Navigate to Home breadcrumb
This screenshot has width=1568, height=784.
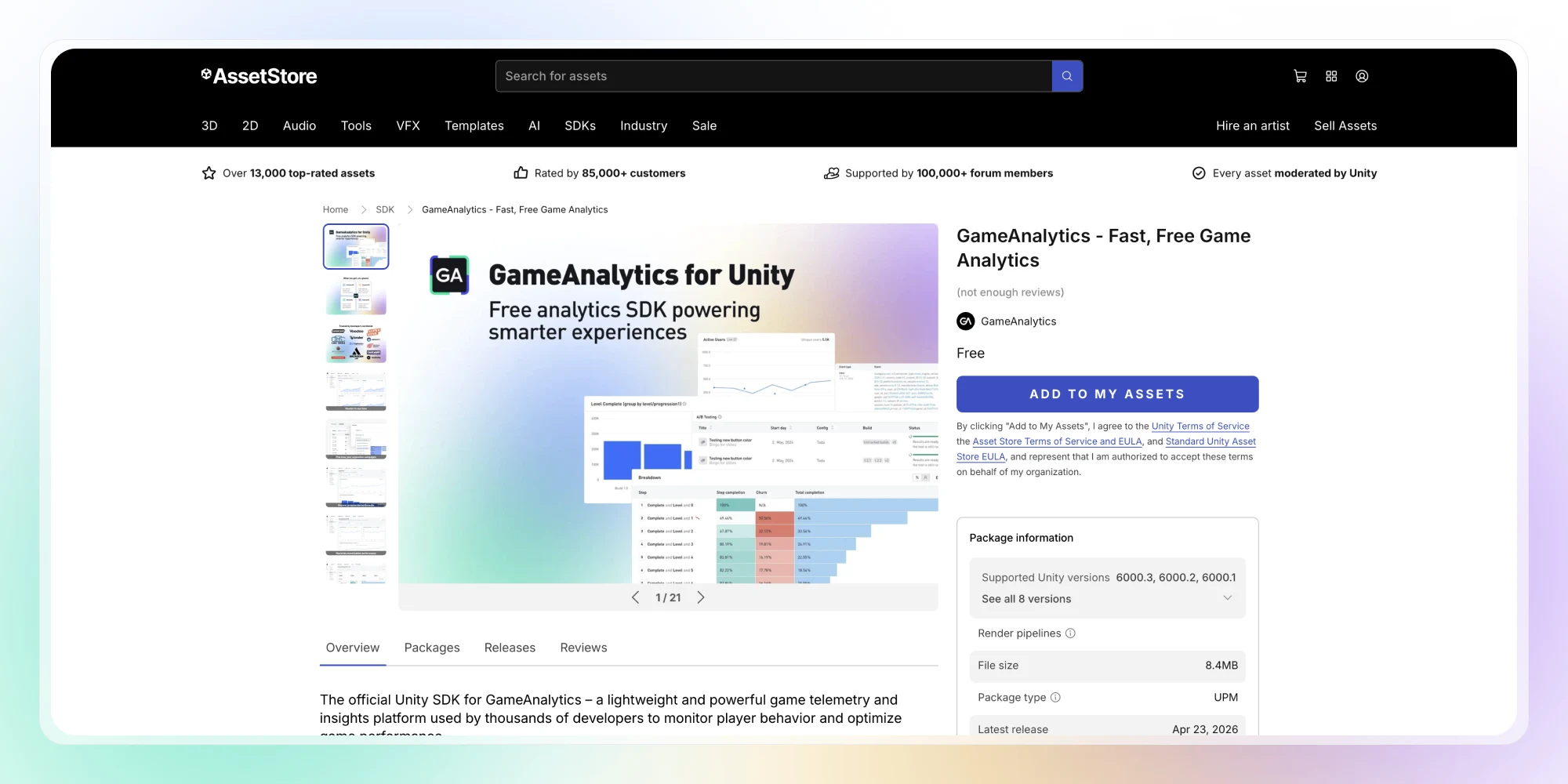336,209
